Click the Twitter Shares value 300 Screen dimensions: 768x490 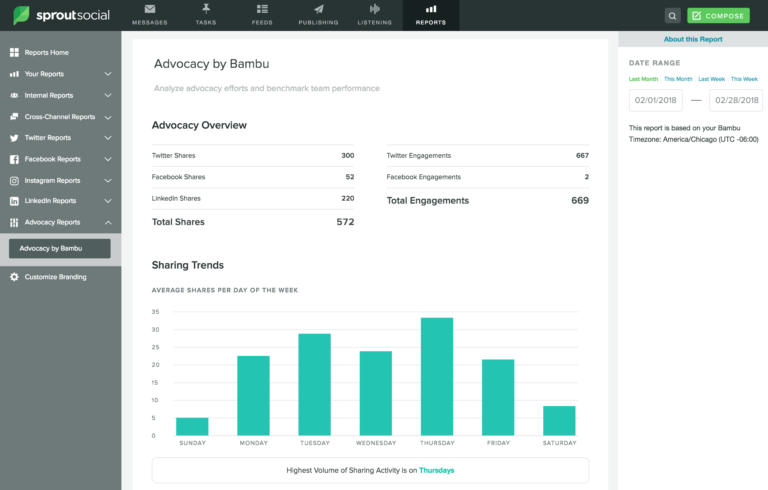tap(348, 155)
